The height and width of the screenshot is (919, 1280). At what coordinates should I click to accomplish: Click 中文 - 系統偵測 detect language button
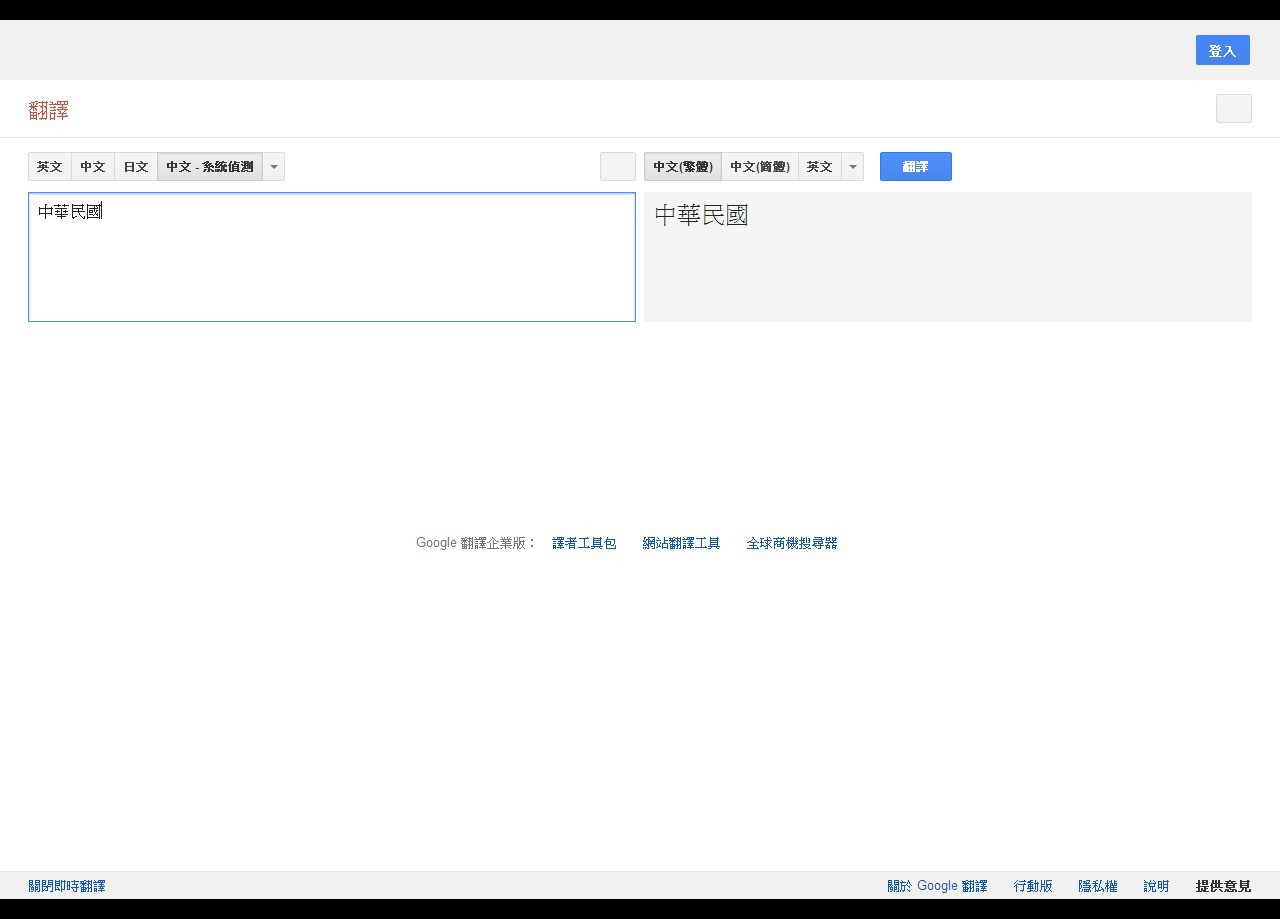click(x=210, y=167)
